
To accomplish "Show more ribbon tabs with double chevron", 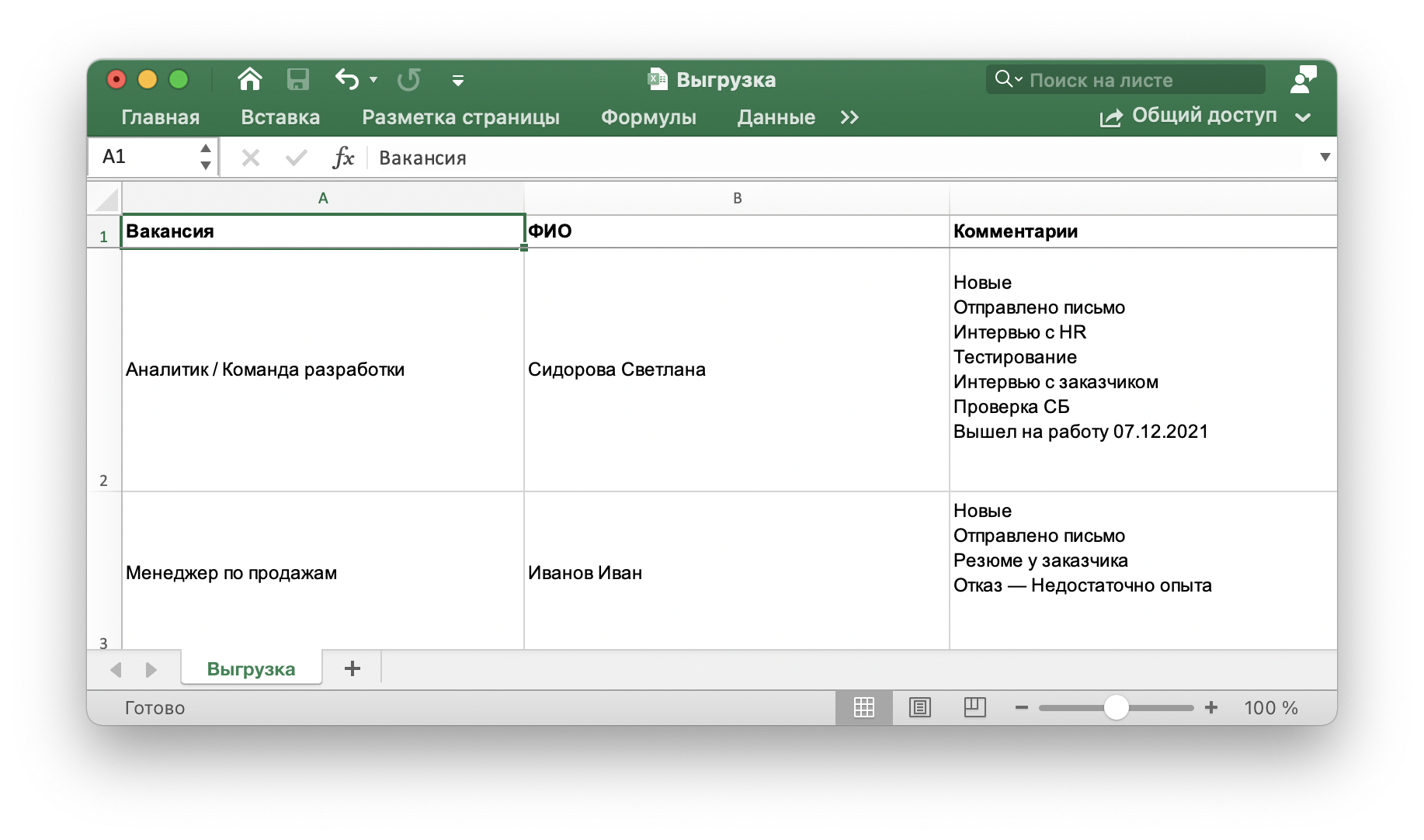I will (849, 117).
